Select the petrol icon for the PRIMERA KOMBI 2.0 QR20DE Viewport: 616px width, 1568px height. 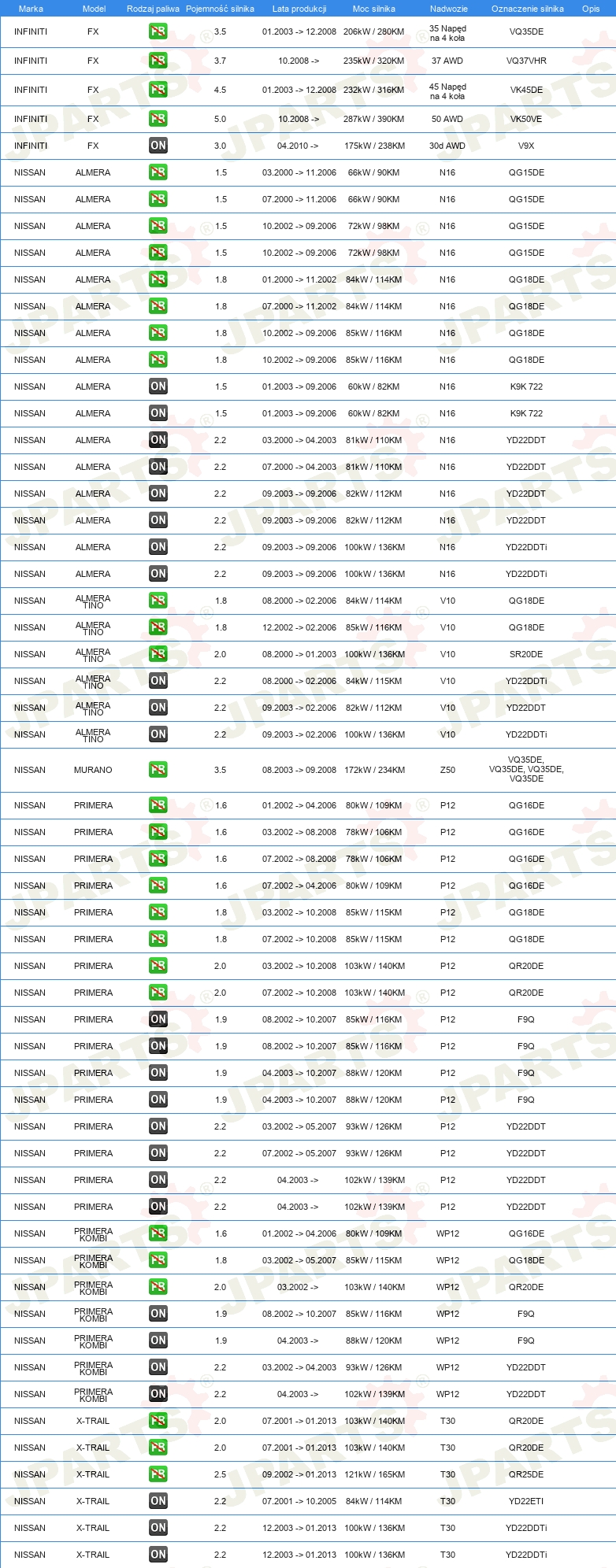[158, 1287]
